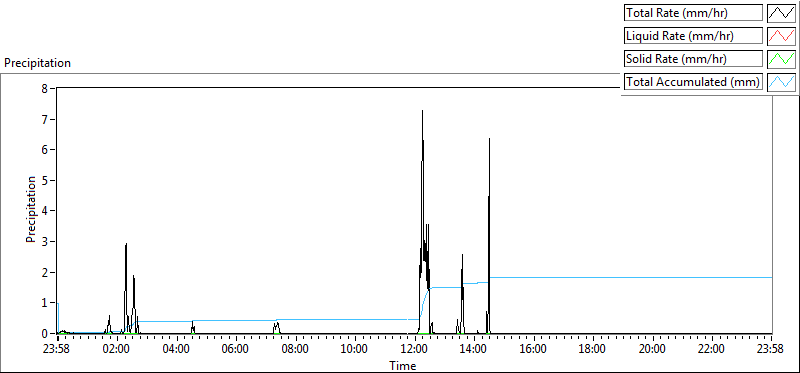This screenshot has width=800, height=373.
Task: Click the Time x-axis label
Action: (403, 366)
